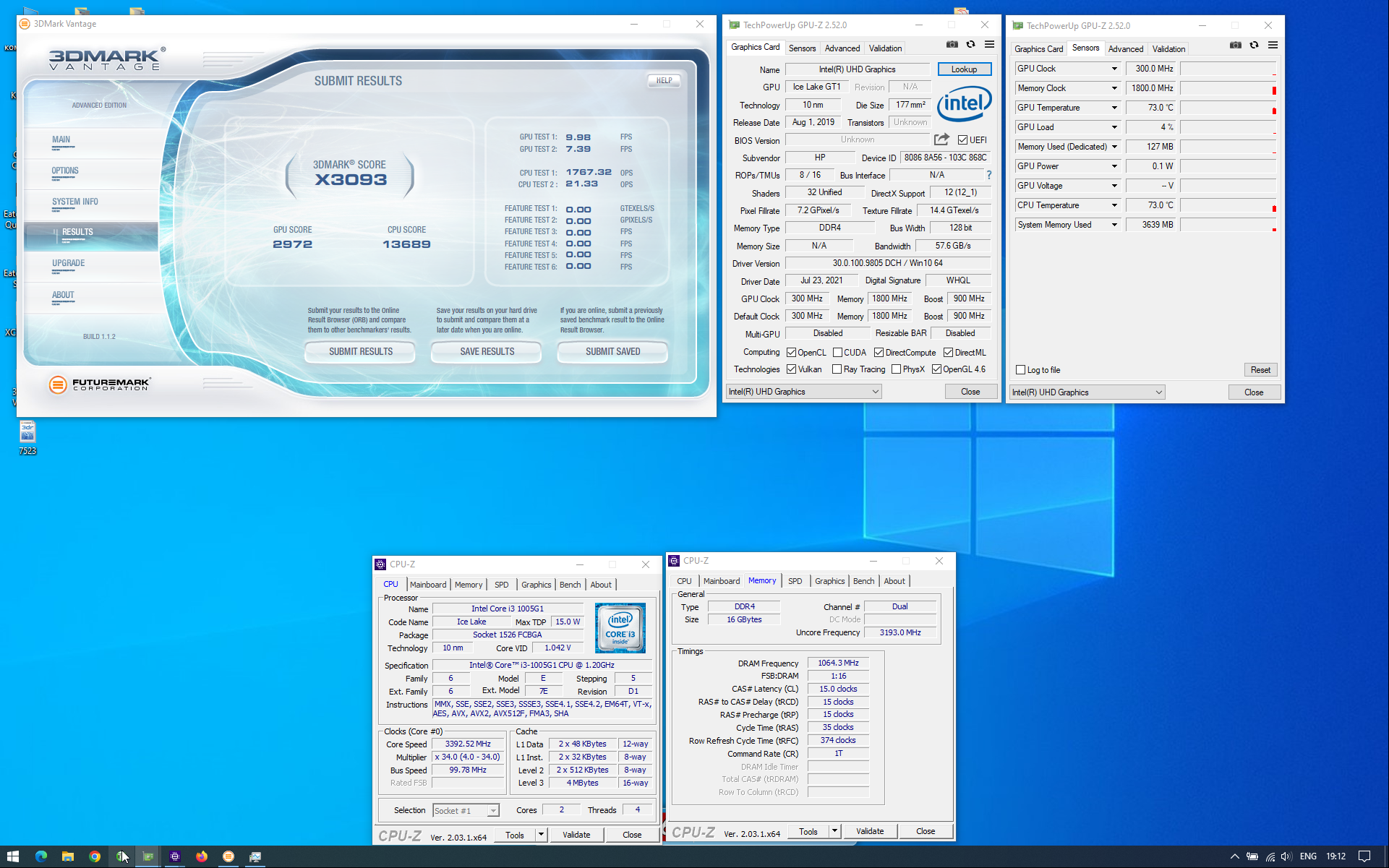1389x868 pixels.
Task: Click the refresh icon in GPU-Z Sensors window
Action: (x=1254, y=46)
